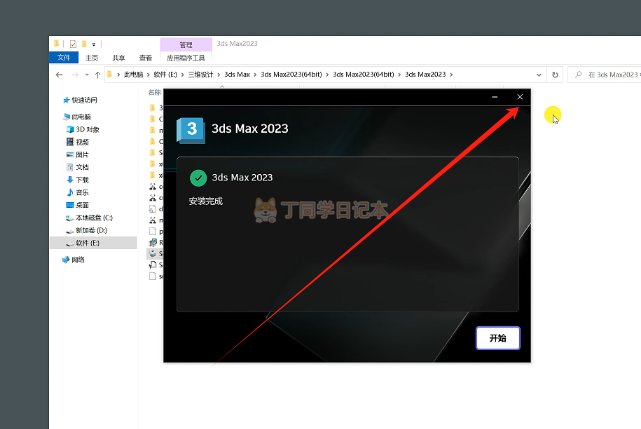Image resolution: width=641 pixels, height=429 pixels.
Task: Click the folder icon in address bar
Action: click(110, 74)
